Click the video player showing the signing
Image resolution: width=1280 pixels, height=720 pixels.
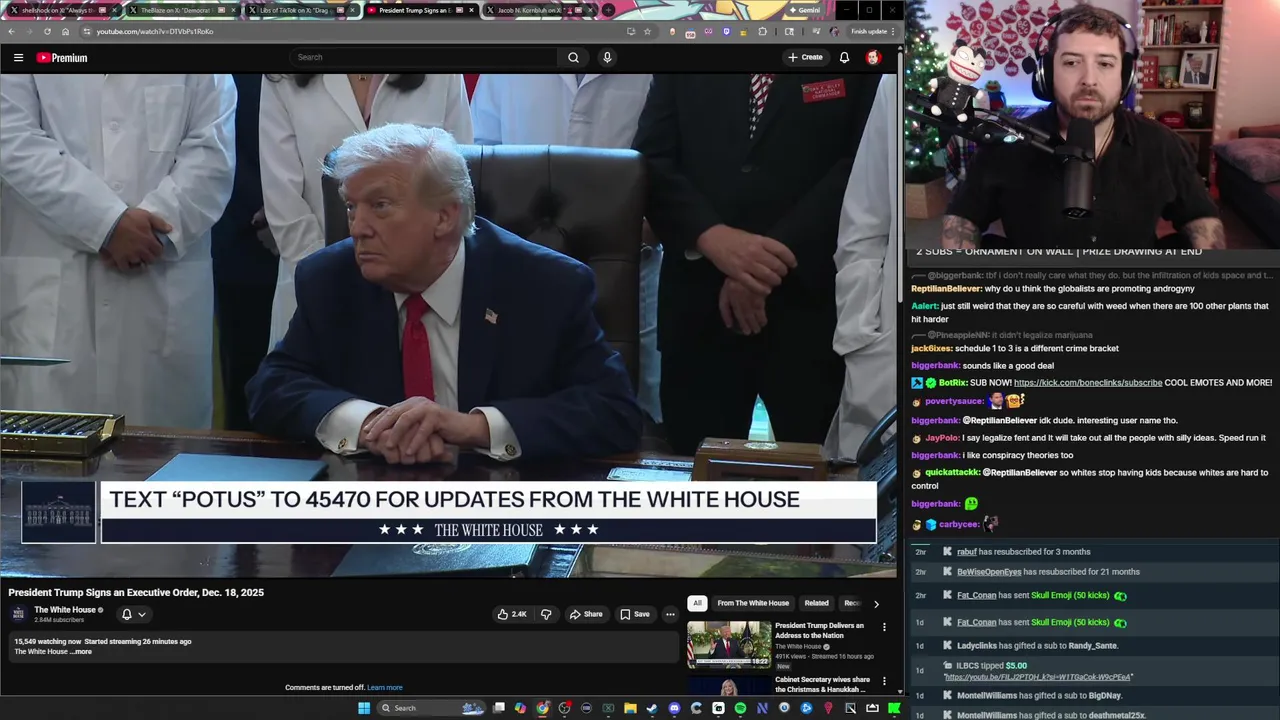[x=448, y=325]
